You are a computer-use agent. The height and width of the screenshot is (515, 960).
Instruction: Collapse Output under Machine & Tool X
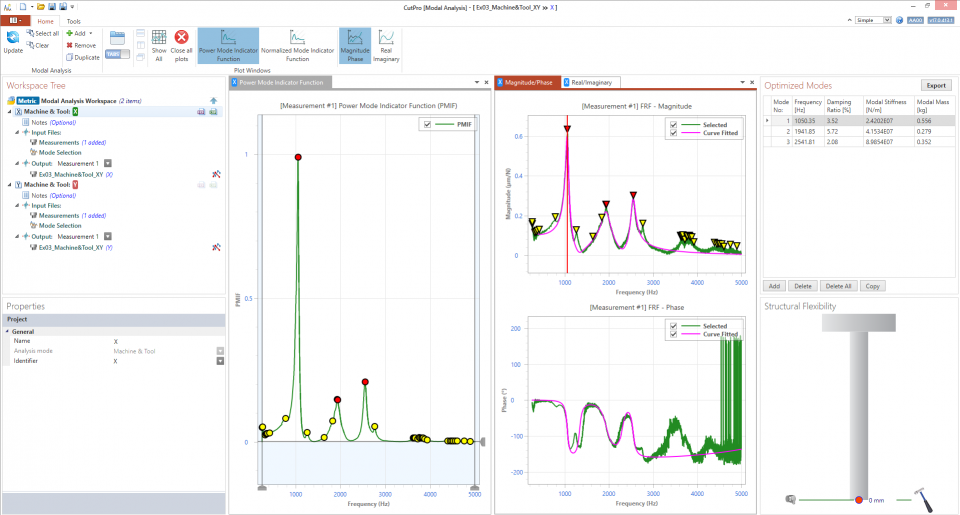click(17, 164)
